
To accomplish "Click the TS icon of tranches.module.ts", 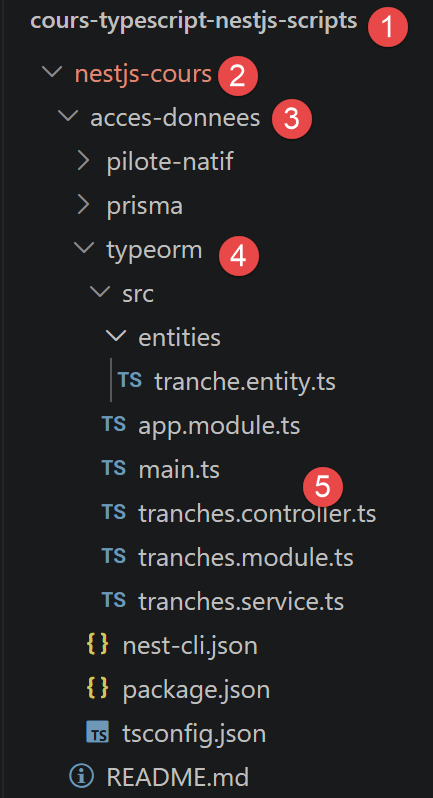I will coord(114,556).
